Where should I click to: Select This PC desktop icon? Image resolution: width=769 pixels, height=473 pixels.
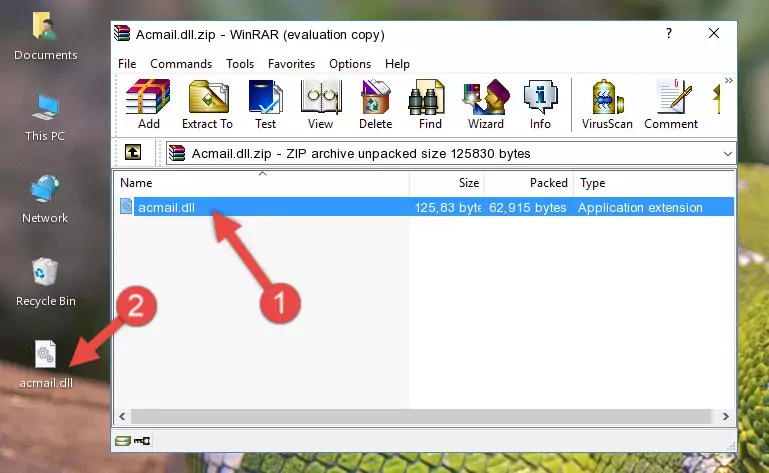coord(45,118)
